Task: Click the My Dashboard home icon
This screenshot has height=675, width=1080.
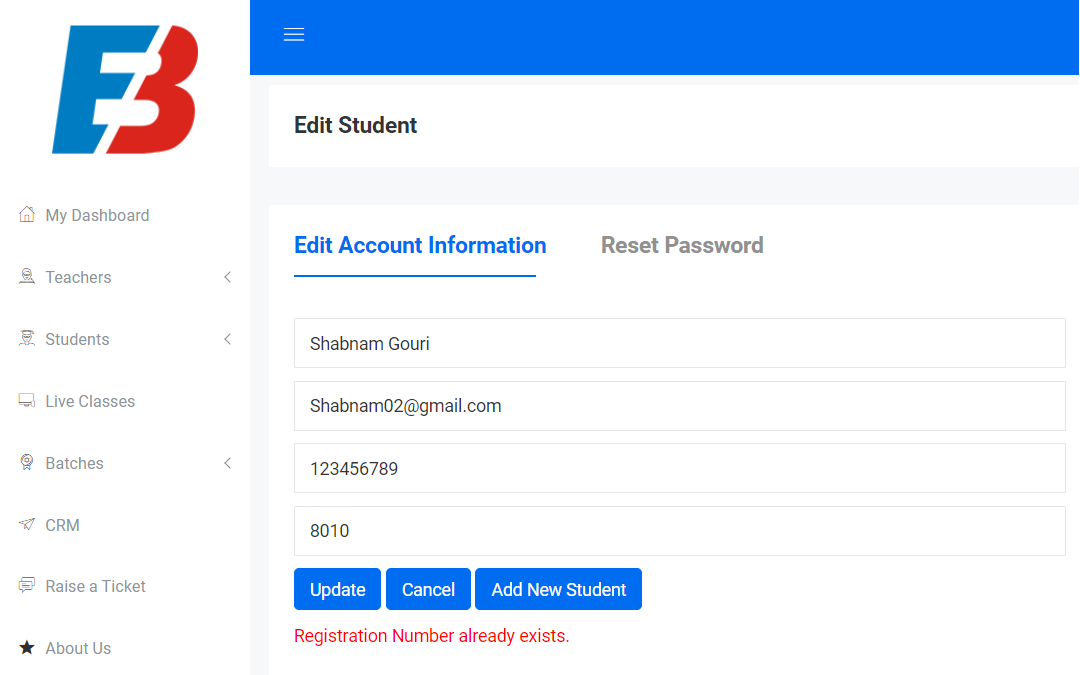Action: pos(27,215)
